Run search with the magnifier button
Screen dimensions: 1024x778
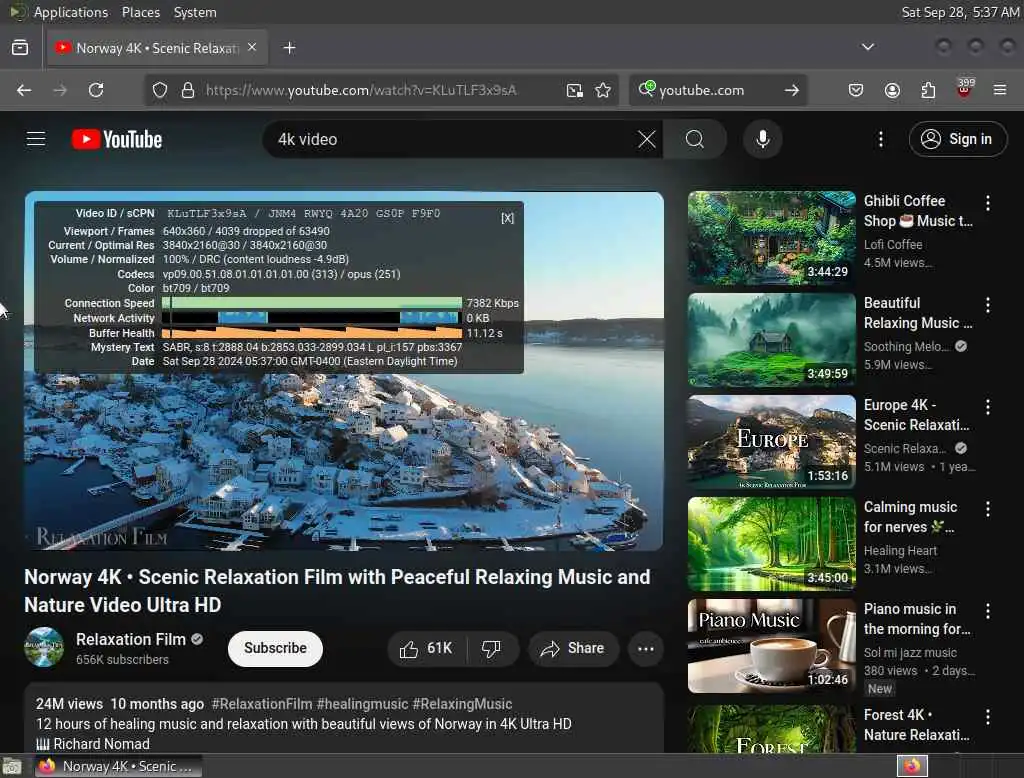695,139
